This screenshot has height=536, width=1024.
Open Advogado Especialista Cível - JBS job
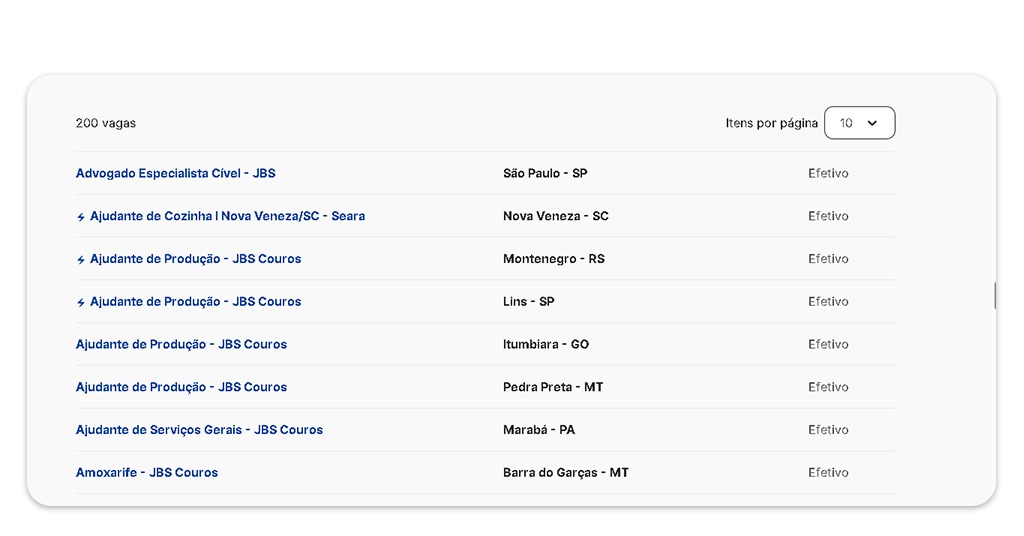click(175, 174)
